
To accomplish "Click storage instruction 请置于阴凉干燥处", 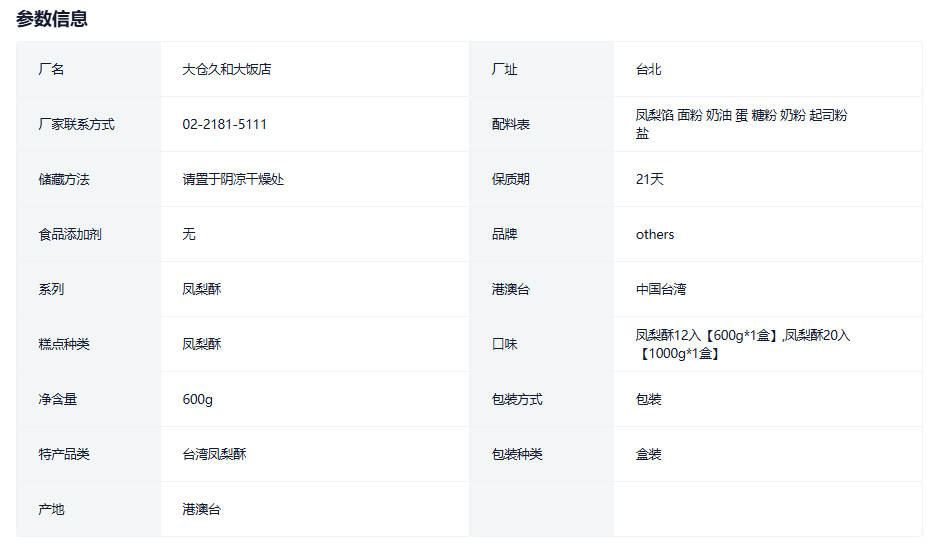I will point(233,180).
